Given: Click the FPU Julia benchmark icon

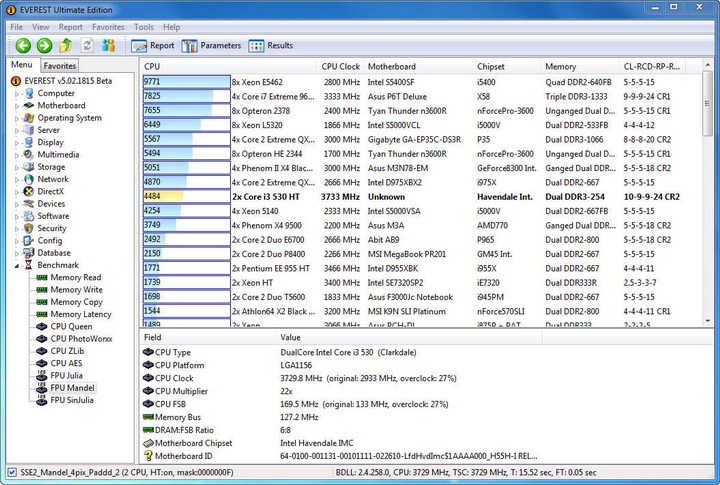Looking at the screenshot, I should tap(42, 375).
